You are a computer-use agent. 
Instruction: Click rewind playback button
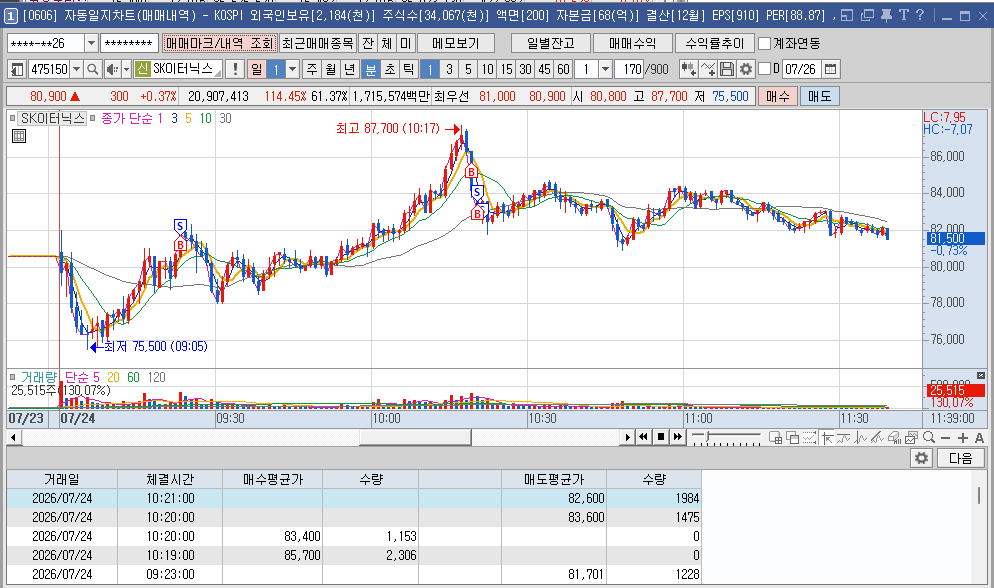pyautogui.click(x=643, y=437)
